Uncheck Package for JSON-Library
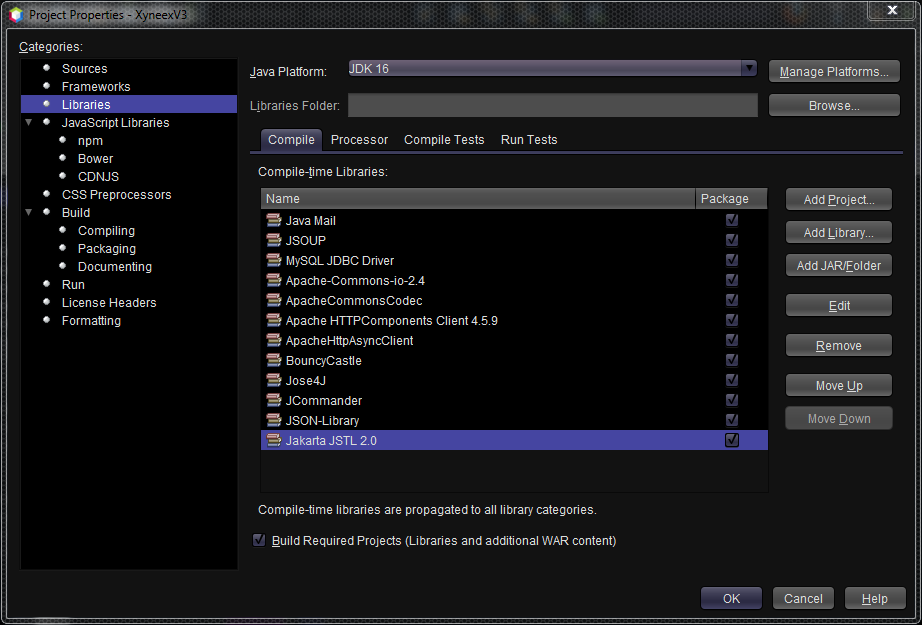Image resolution: width=922 pixels, height=625 pixels. 731,420
